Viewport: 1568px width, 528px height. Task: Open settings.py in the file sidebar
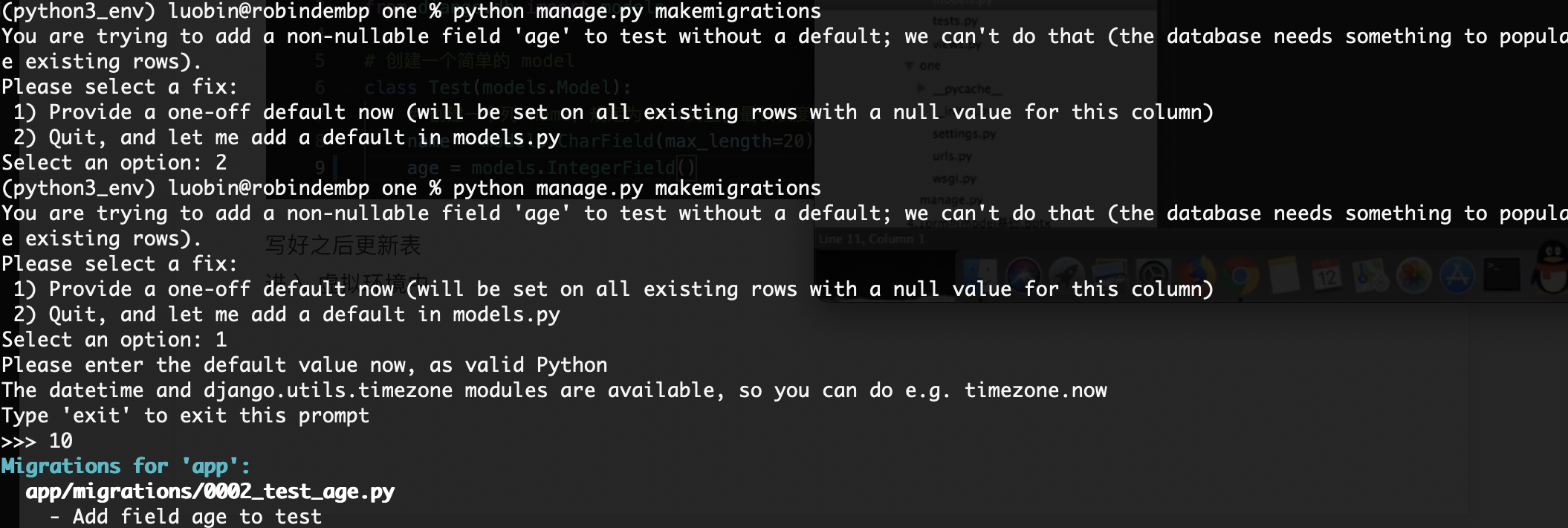965,134
